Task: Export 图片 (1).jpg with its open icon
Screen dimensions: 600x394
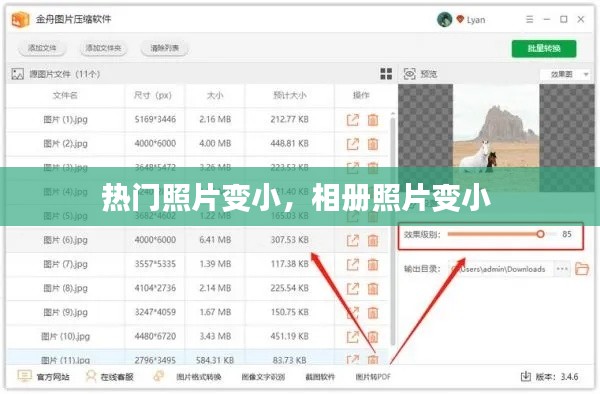Action: click(352, 120)
